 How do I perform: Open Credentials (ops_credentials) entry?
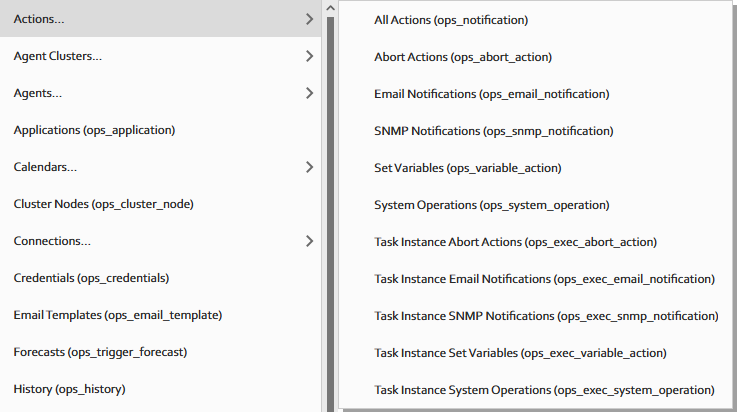[x=91, y=278]
